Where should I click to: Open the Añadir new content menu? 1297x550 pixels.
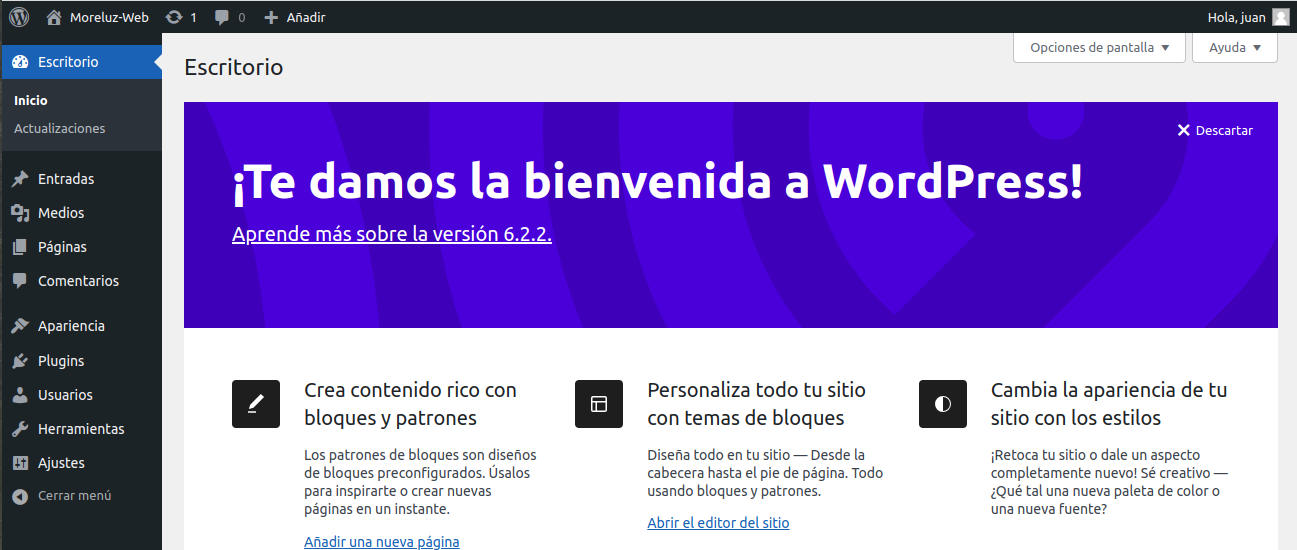click(x=295, y=17)
